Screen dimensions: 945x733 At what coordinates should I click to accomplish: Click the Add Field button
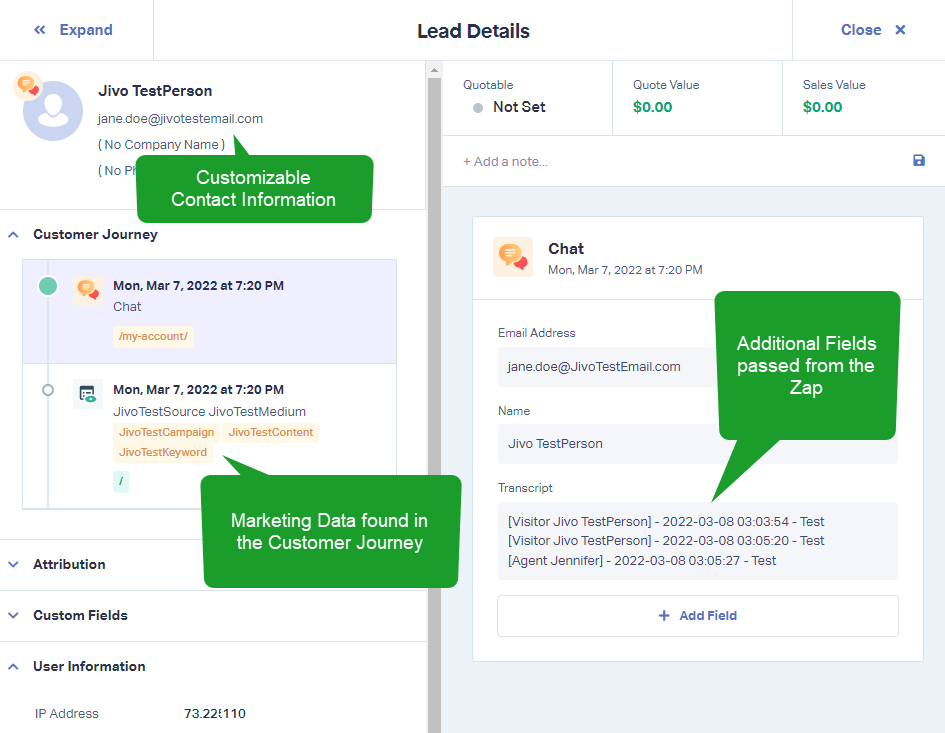click(698, 615)
